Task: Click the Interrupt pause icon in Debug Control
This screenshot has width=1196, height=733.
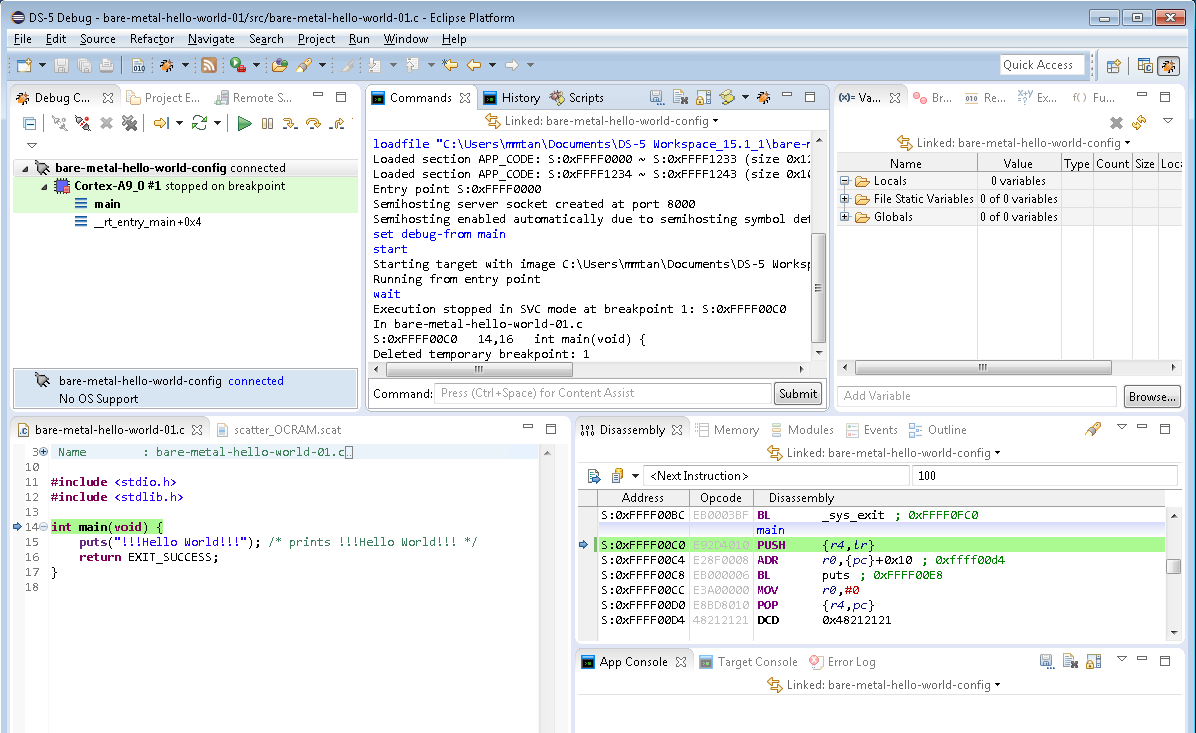Action: point(267,123)
